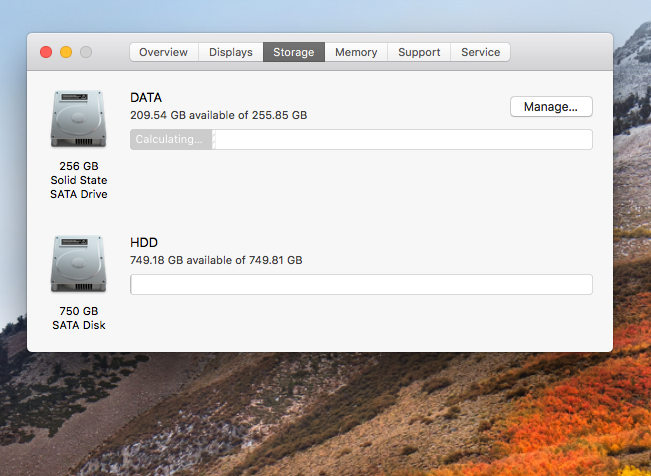
Task: Switch to the Service tab
Action: click(480, 52)
